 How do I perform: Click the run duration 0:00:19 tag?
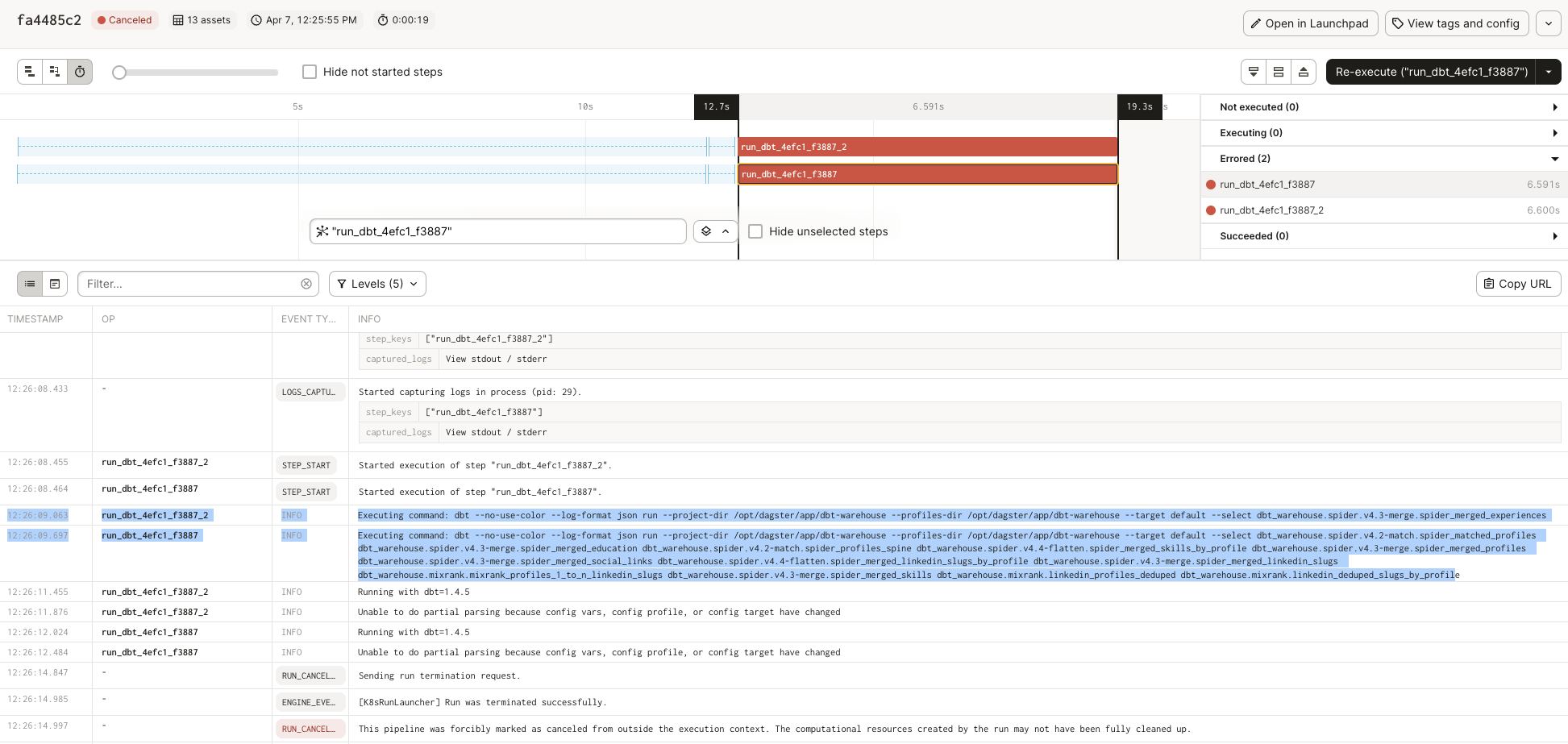click(403, 20)
